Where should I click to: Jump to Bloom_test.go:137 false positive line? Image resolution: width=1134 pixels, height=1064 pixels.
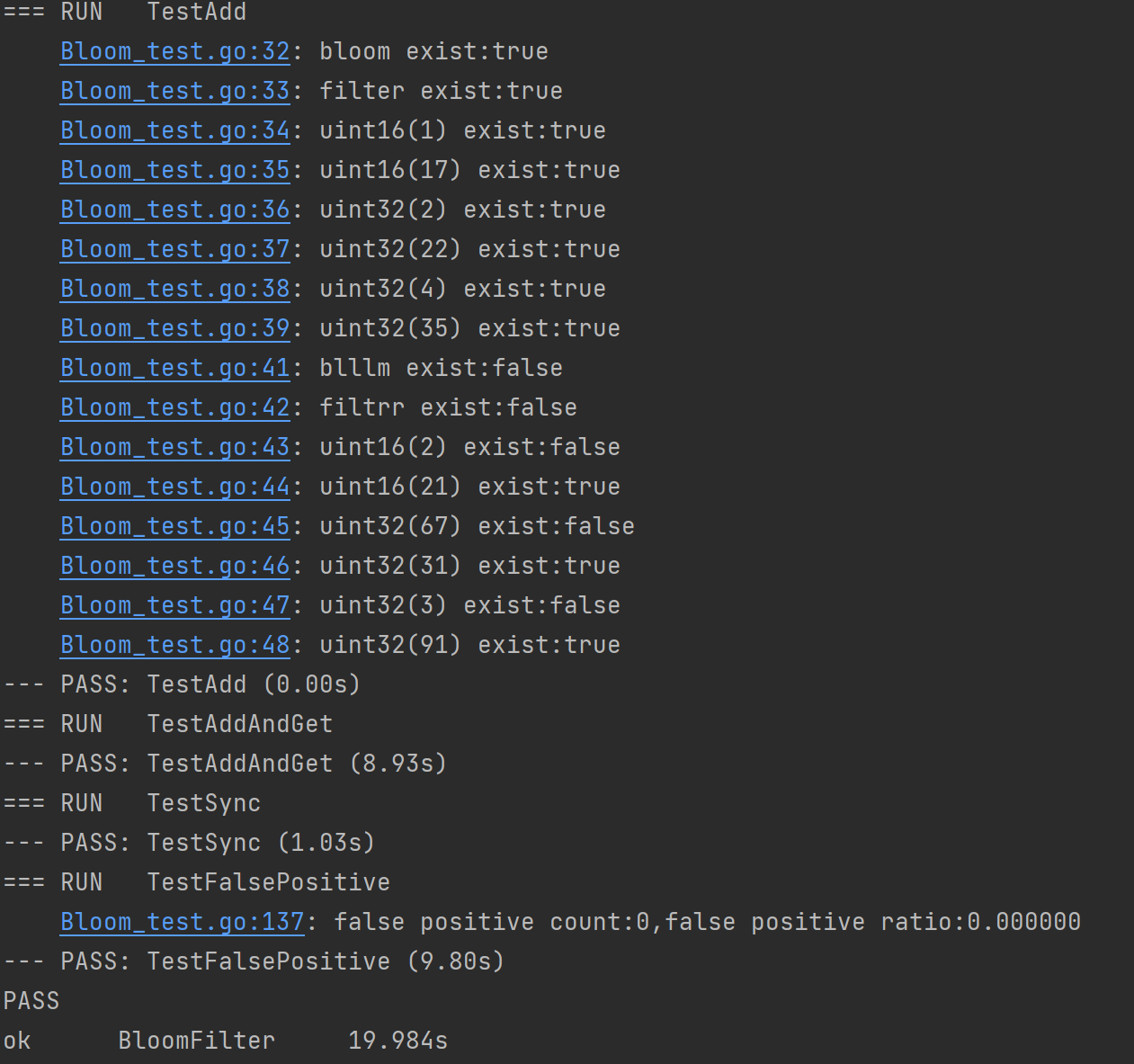(x=182, y=922)
